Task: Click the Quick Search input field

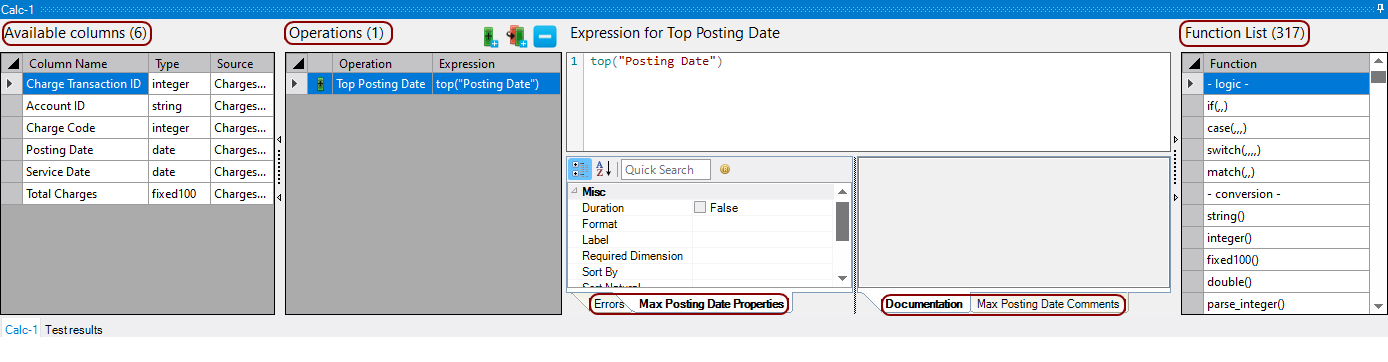Action: [666, 170]
